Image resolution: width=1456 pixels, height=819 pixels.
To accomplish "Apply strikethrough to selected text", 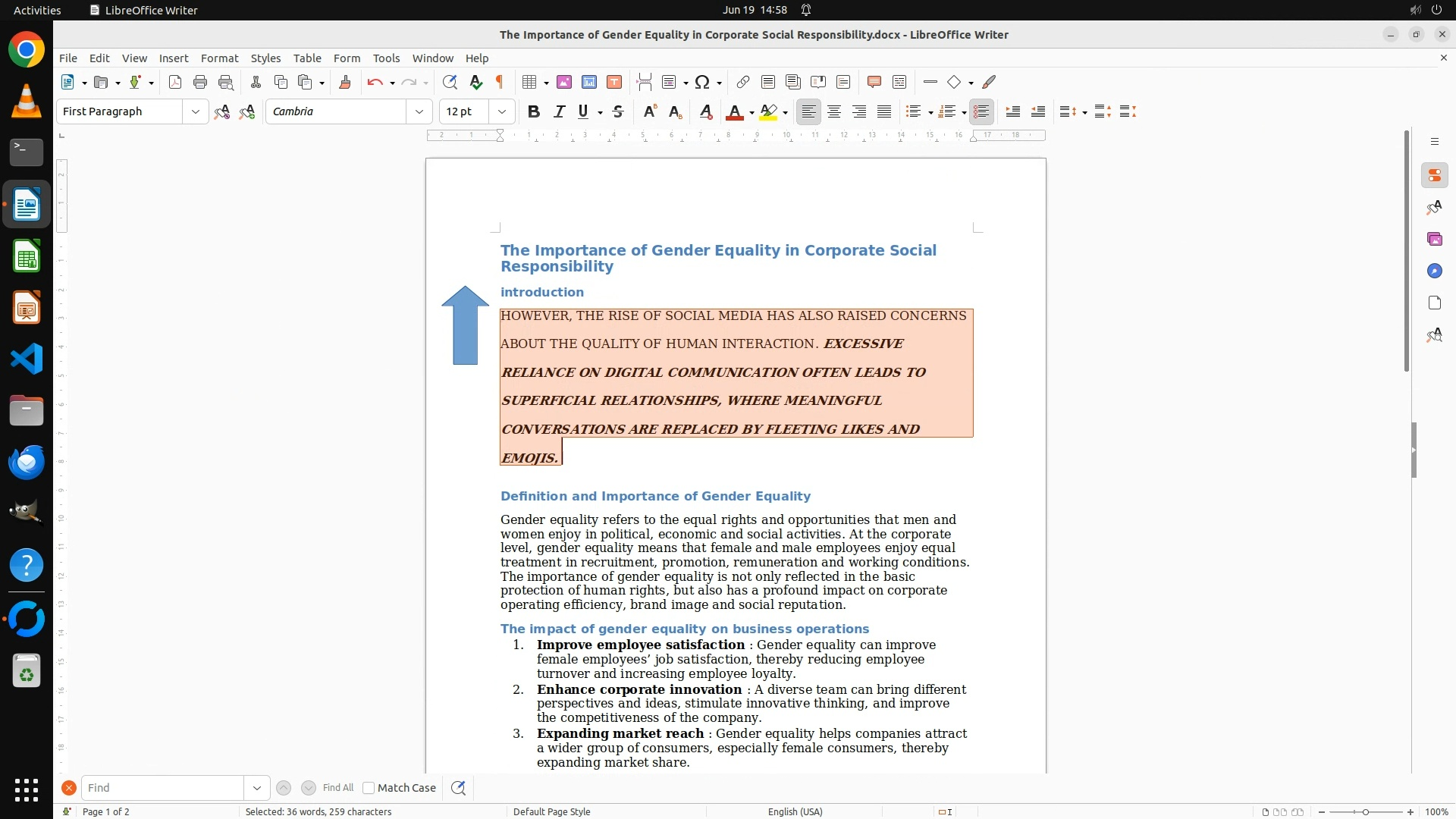I will pyautogui.click(x=618, y=112).
